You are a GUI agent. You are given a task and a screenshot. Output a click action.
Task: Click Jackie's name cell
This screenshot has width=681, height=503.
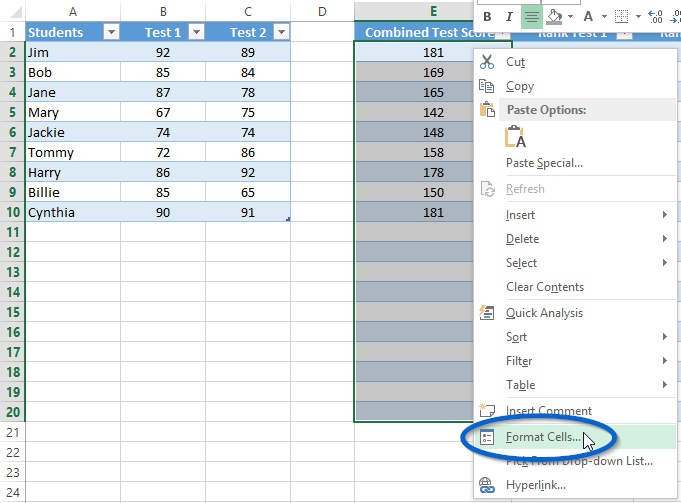(73, 132)
